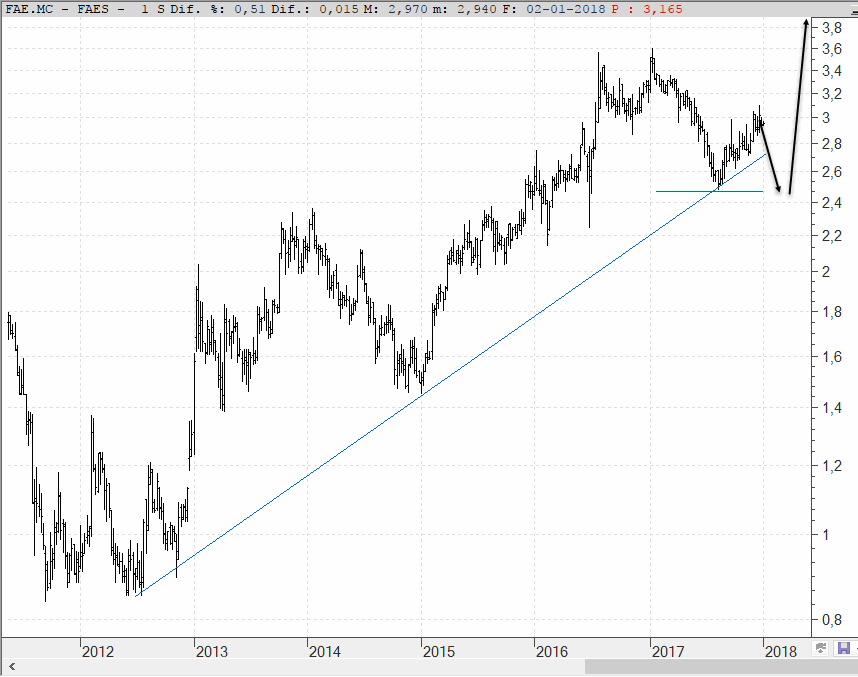
Task: Click the red P : 3,165 value
Action: [x=647, y=9]
